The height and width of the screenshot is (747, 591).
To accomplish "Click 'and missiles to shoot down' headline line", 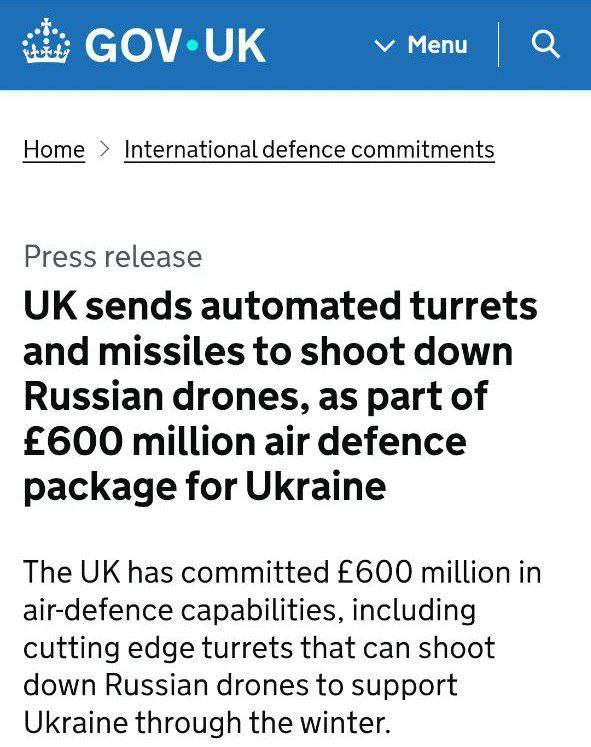I will [x=268, y=351].
